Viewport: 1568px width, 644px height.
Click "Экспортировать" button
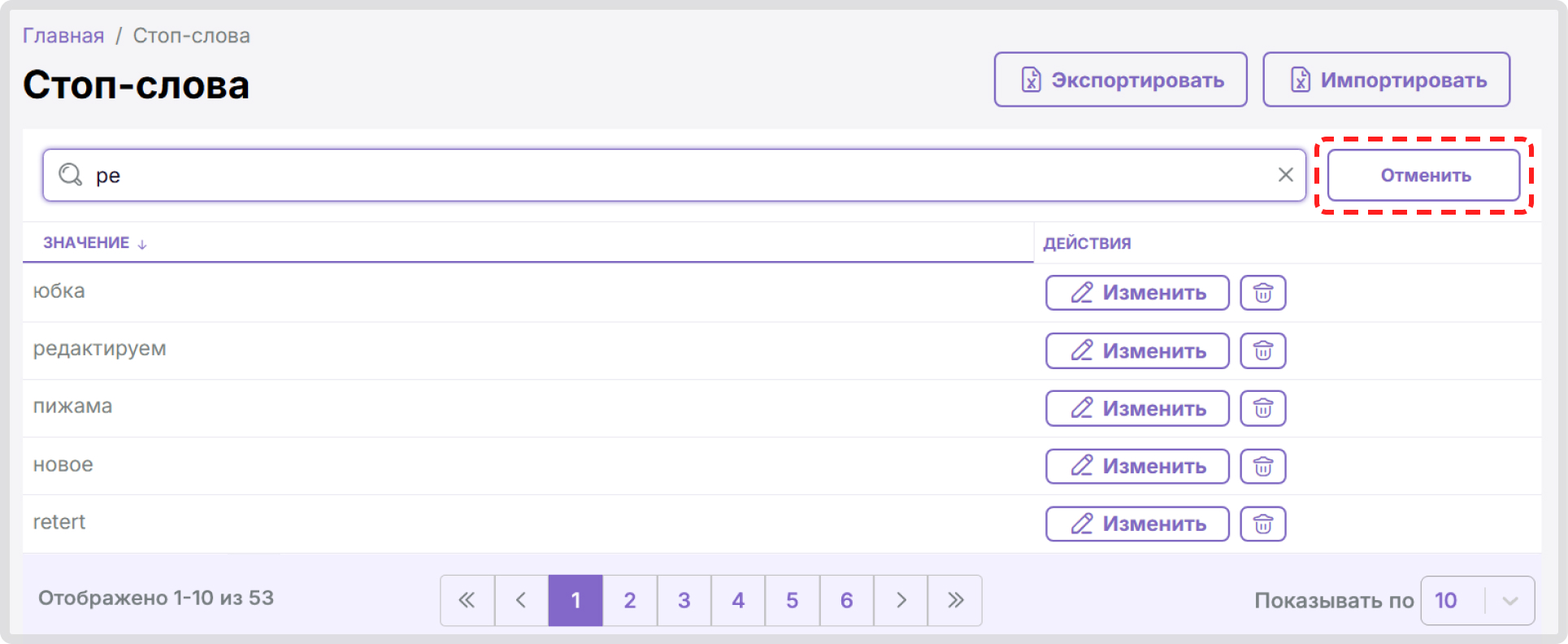1120,80
